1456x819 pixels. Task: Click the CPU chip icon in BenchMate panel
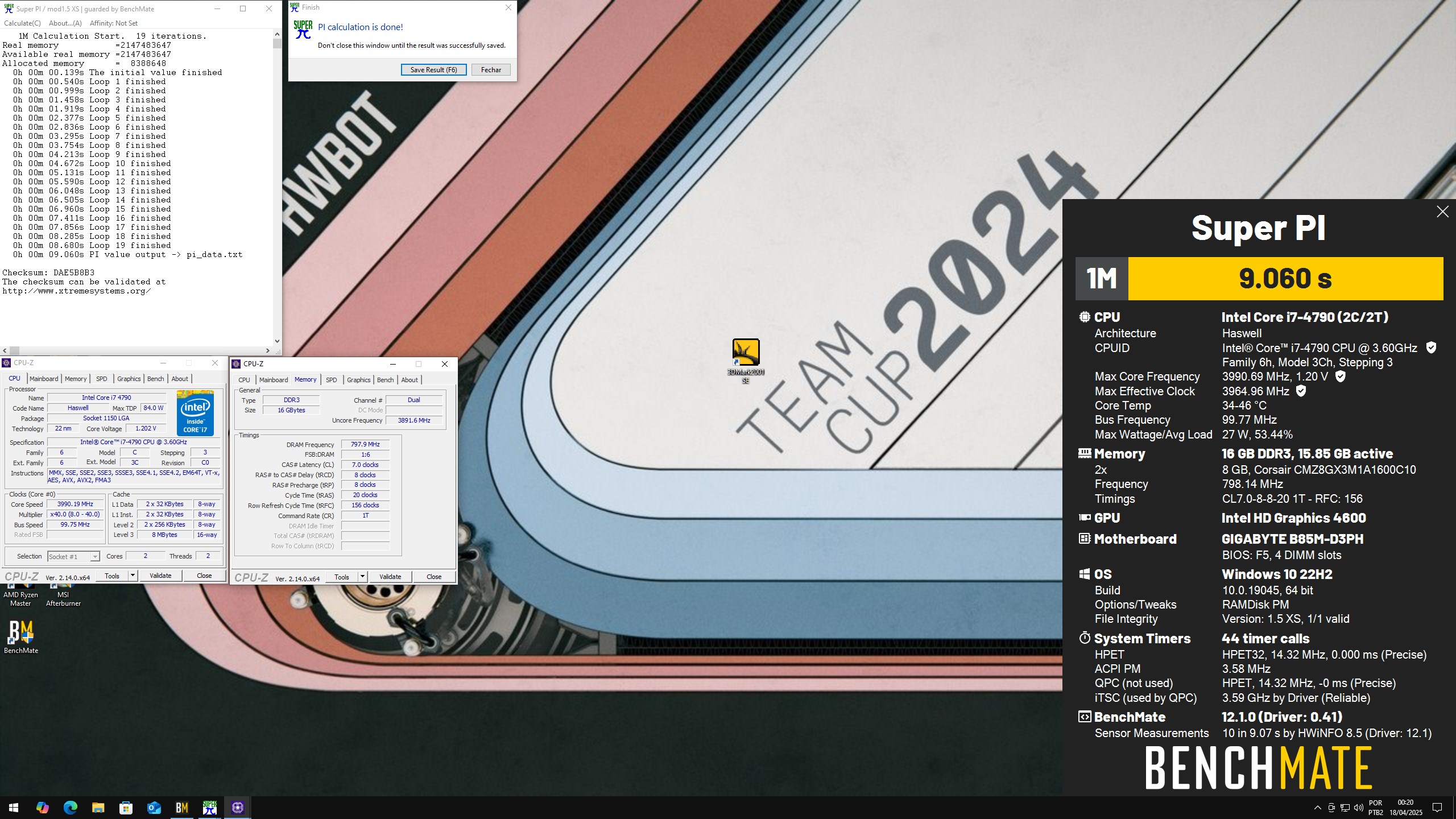tap(1085, 317)
